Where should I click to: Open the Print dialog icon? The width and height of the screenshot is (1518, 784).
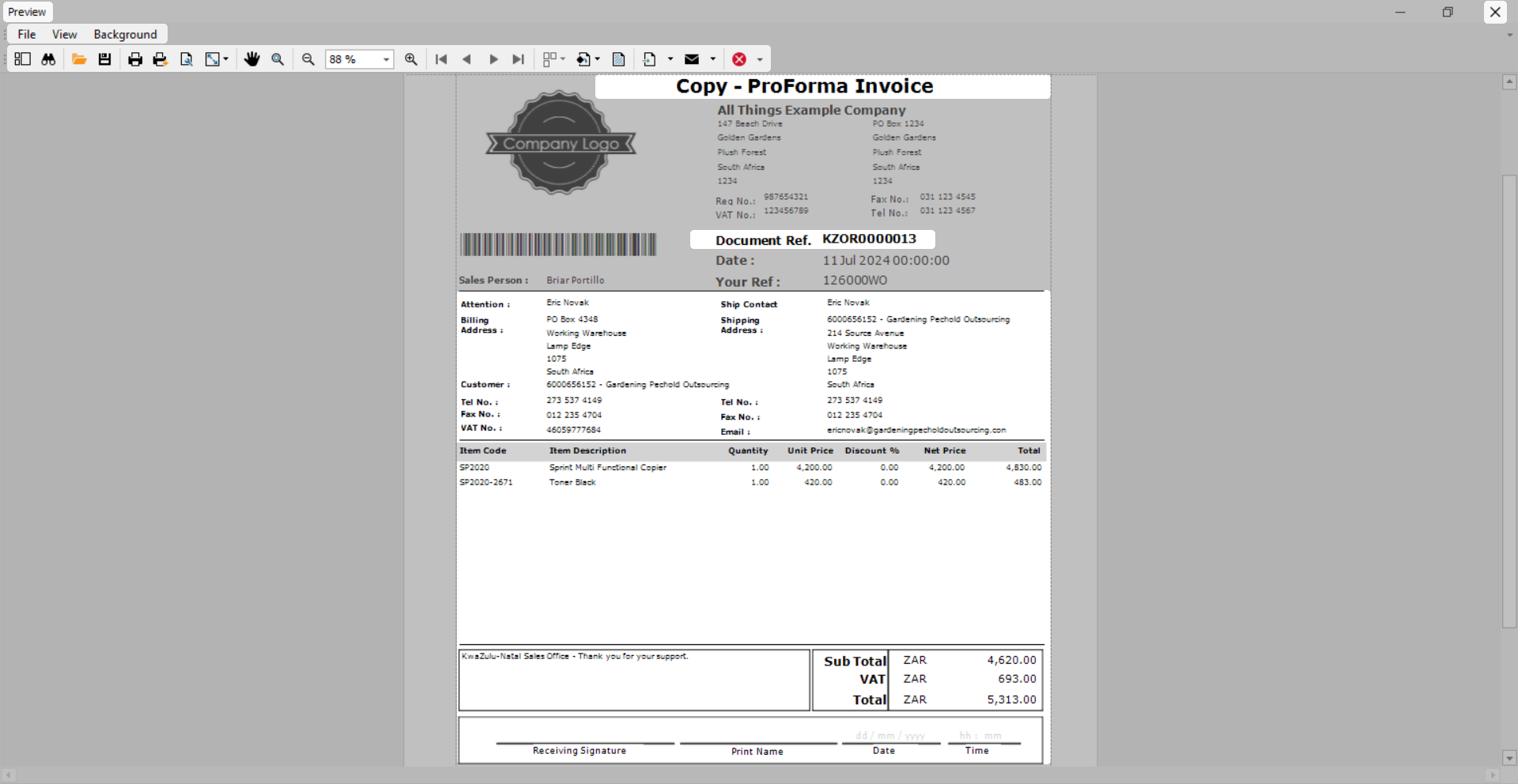[x=135, y=59]
